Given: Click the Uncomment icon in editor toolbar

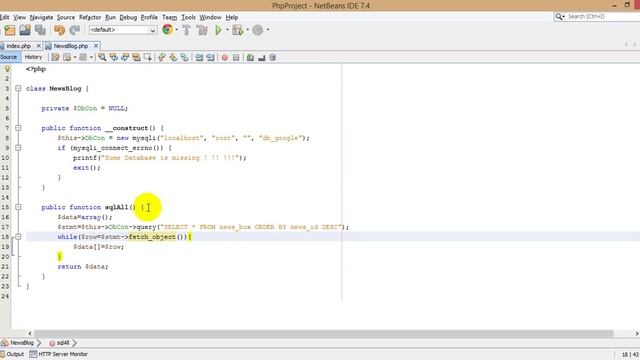Looking at the screenshot, I should (x=262, y=58).
